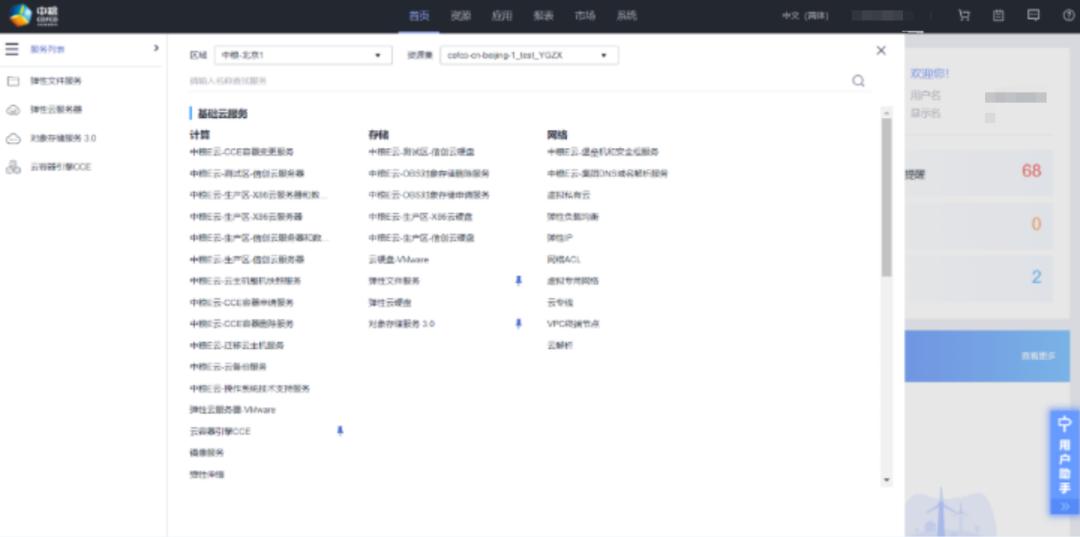
Task: Open the message chat icon in top bar
Action: pos(1033,15)
